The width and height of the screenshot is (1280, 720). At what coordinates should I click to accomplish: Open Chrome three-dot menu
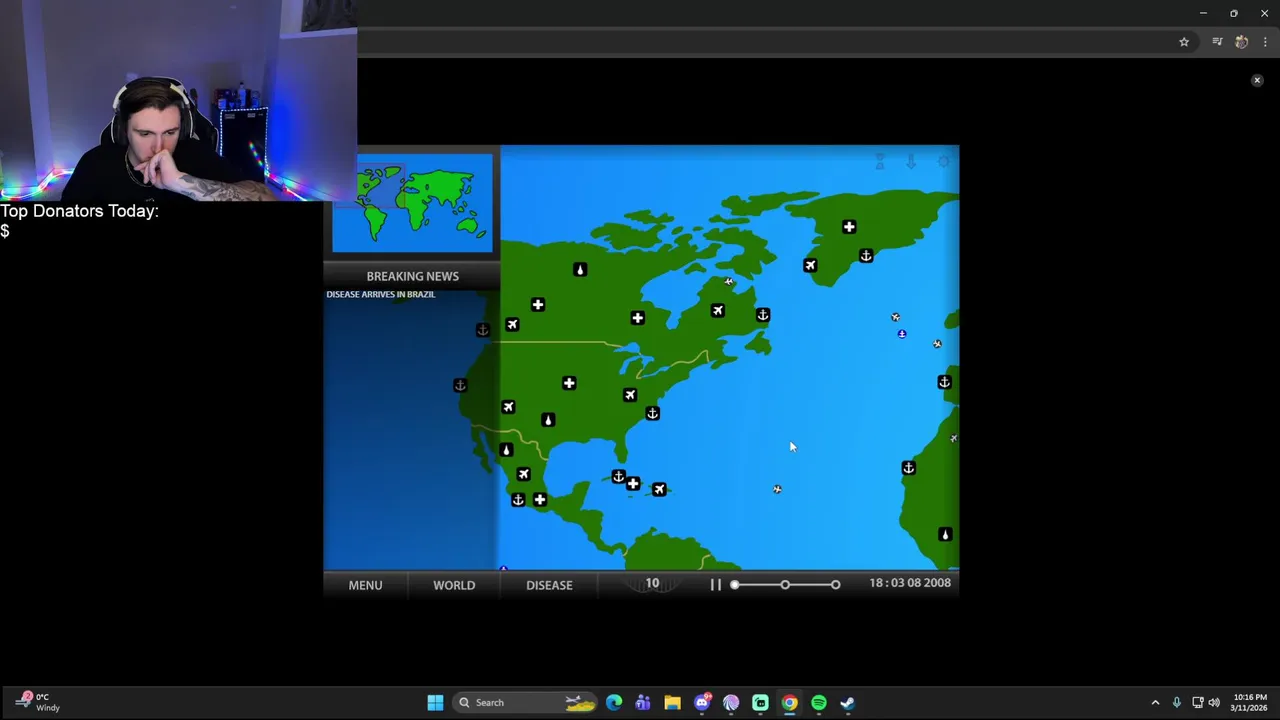pos(1265,42)
